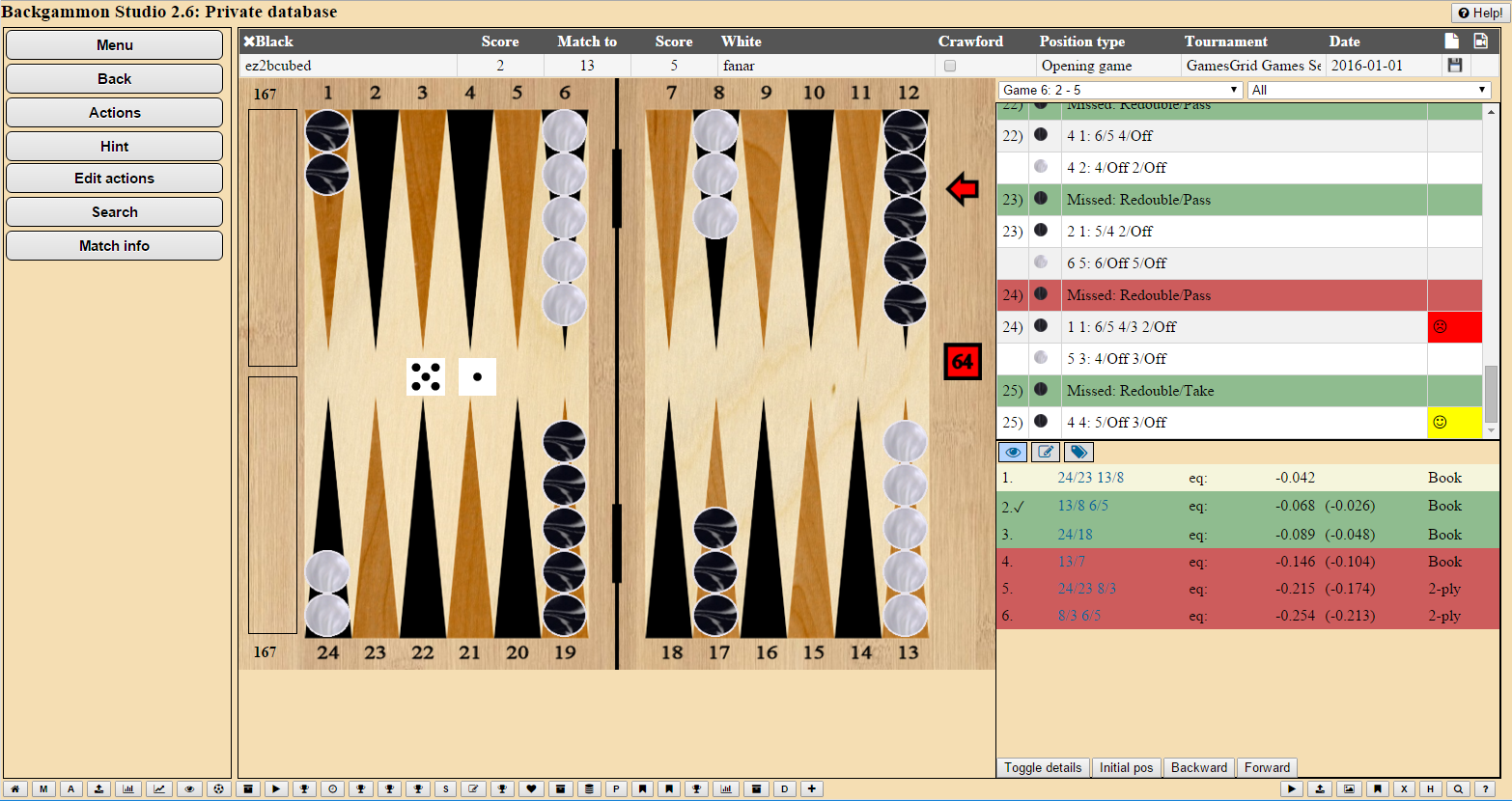Open the 'Game 6: 2 - 5' dropdown

click(1120, 90)
